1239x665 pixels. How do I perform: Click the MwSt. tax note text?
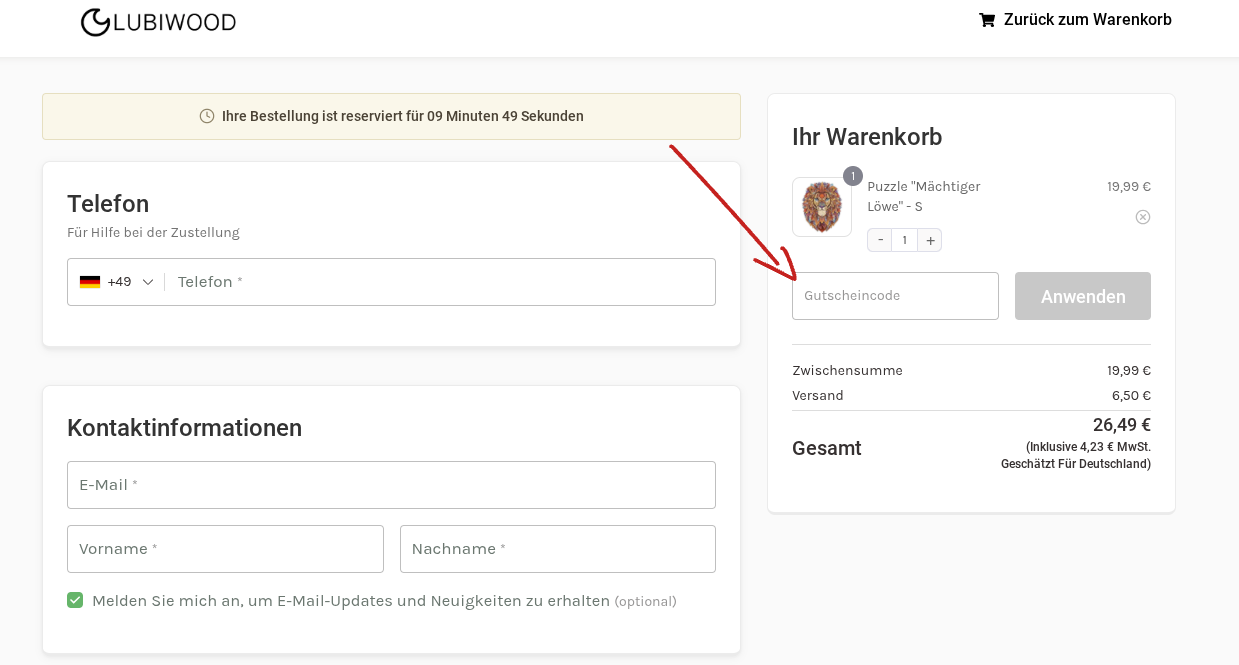(1076, 455)
